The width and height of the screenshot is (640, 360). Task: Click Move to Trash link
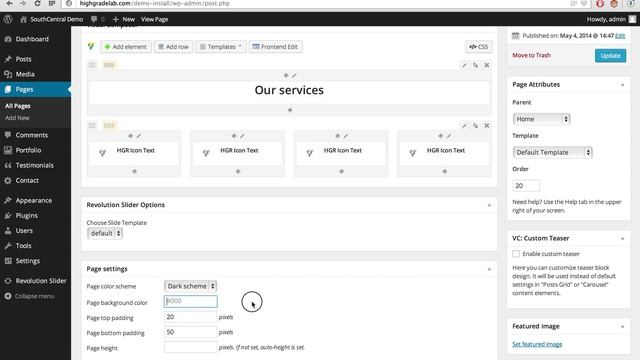coord(531,55)
